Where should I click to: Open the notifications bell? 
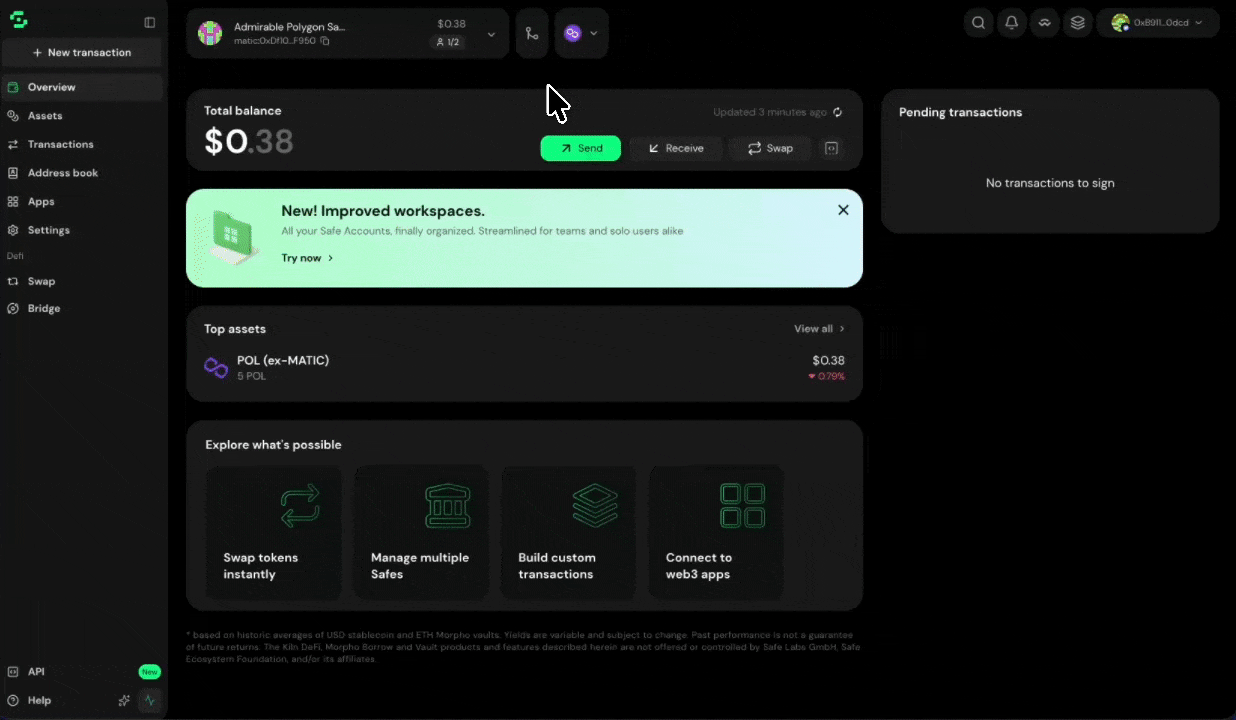(1012, 23)
